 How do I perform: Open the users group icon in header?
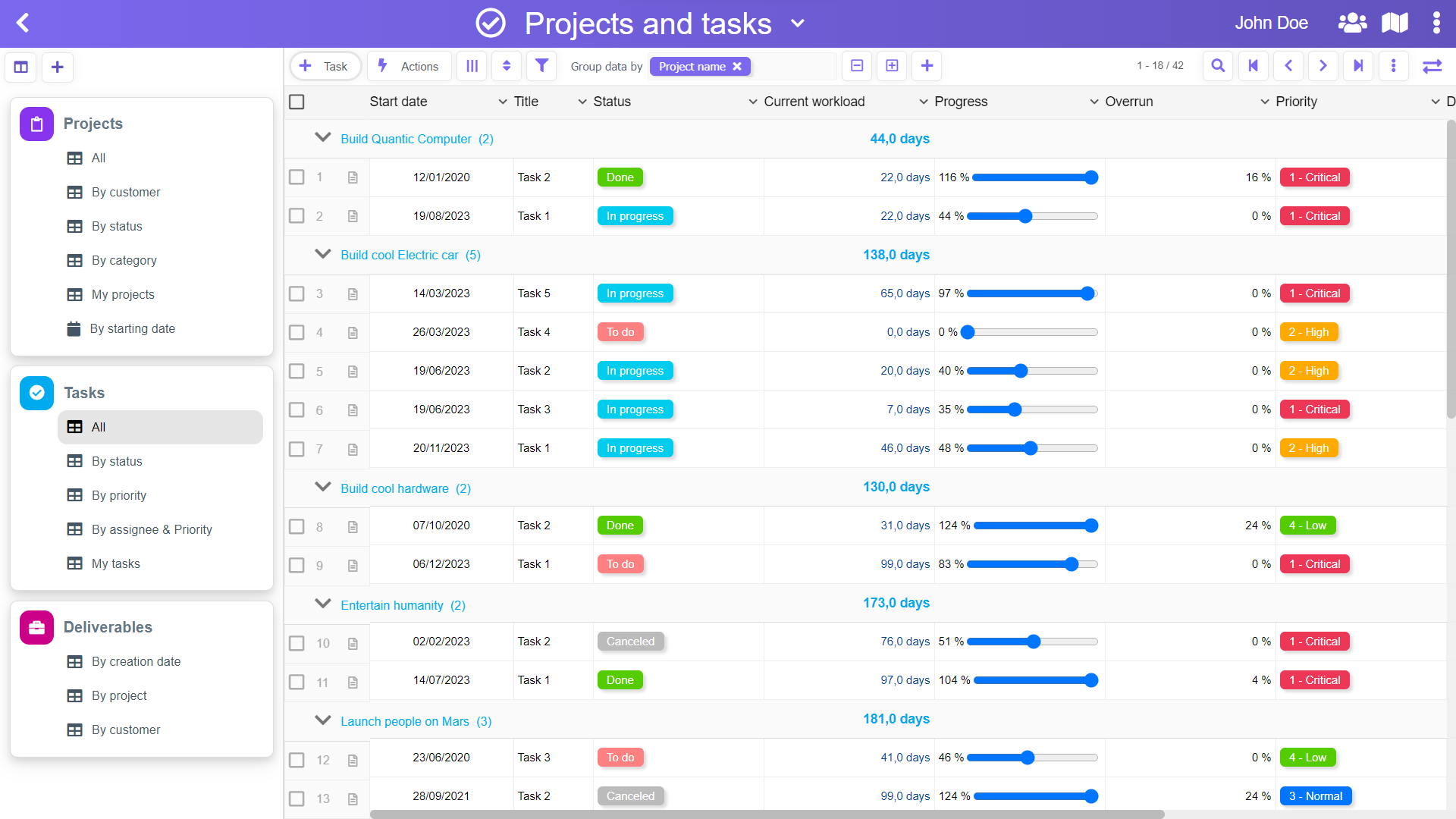tap(1352, 23)
